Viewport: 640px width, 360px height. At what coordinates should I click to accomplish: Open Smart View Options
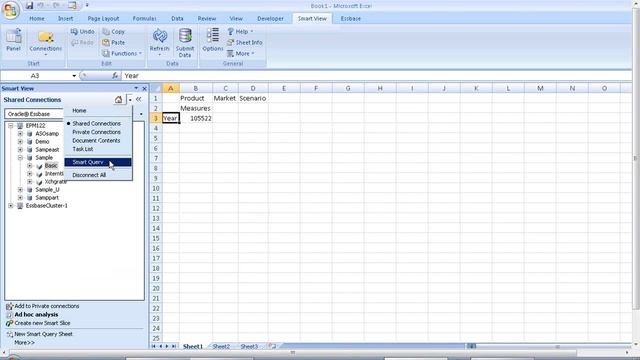tap(213, 40)
